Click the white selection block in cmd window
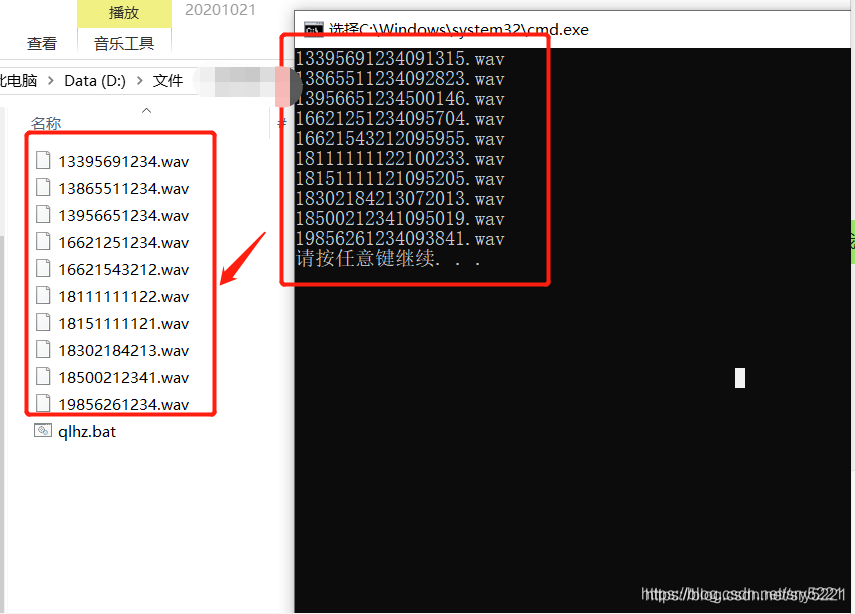Screen dimensions: 855x614 739,378
